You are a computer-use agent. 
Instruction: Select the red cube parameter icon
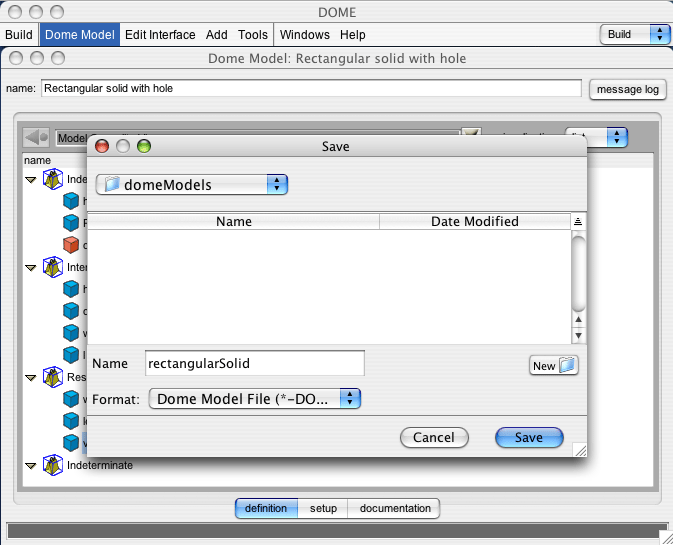click(x=71, y=245)
